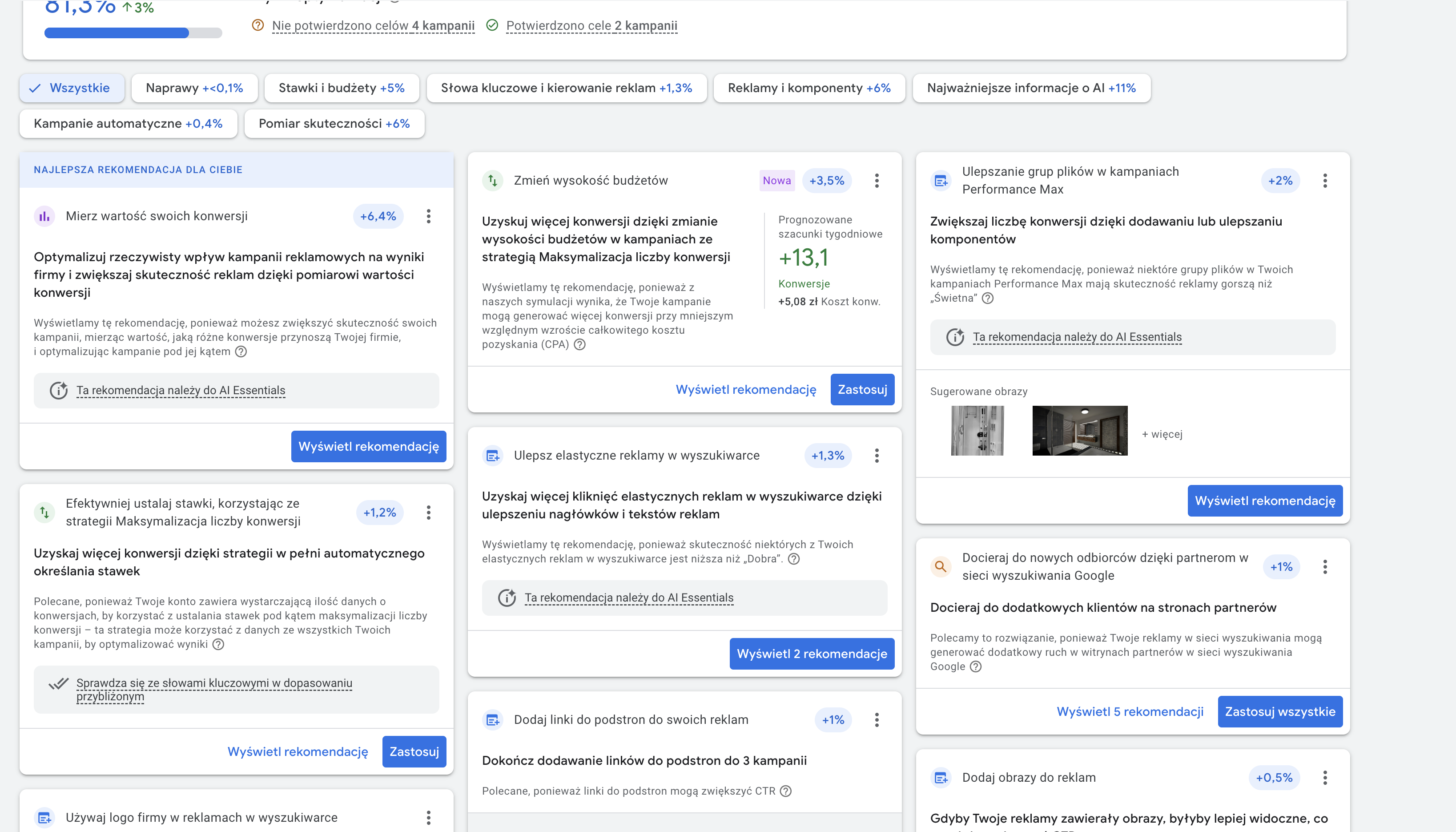Select the Wszystkie filter chip

coord(72,88)
